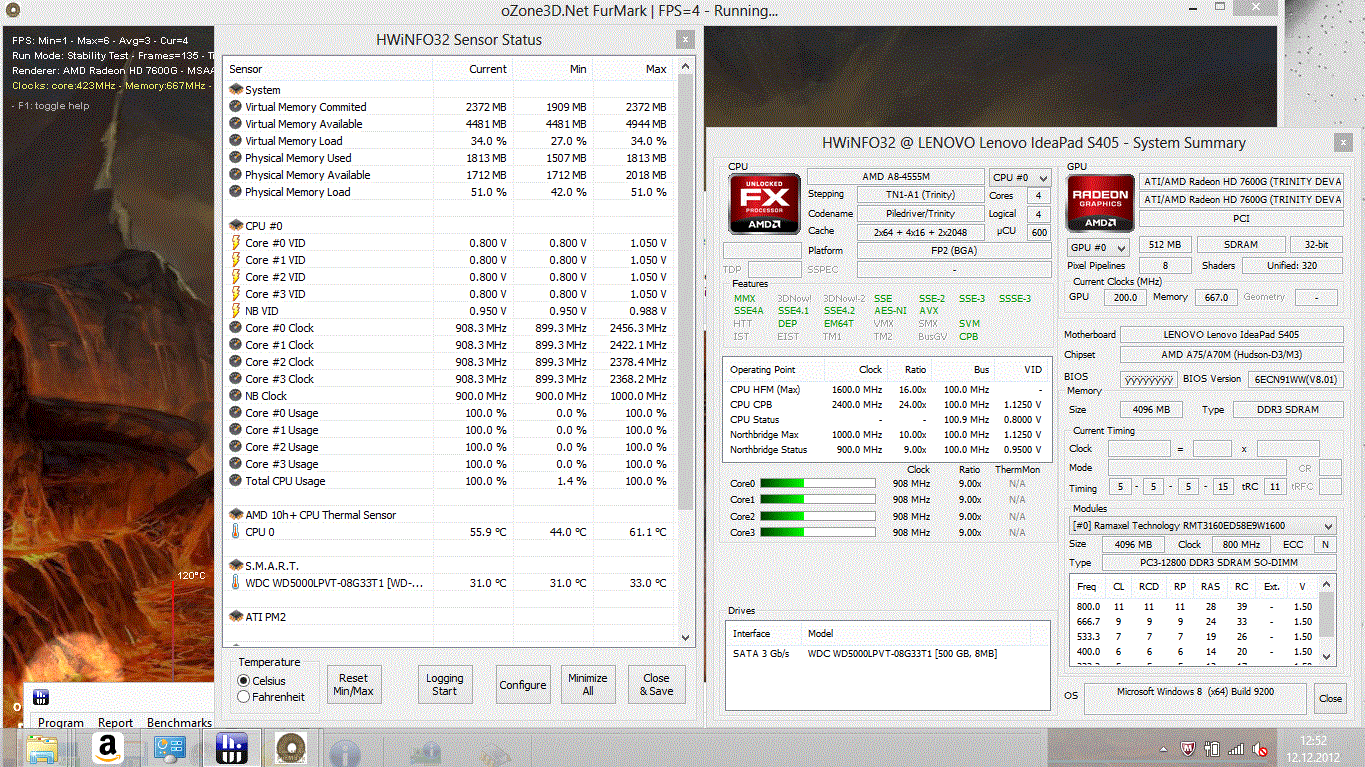The height and width of the screenshot is (767, 1365).
Task: Open the McAfee tray icon
Action: (x=1187, y=749)
